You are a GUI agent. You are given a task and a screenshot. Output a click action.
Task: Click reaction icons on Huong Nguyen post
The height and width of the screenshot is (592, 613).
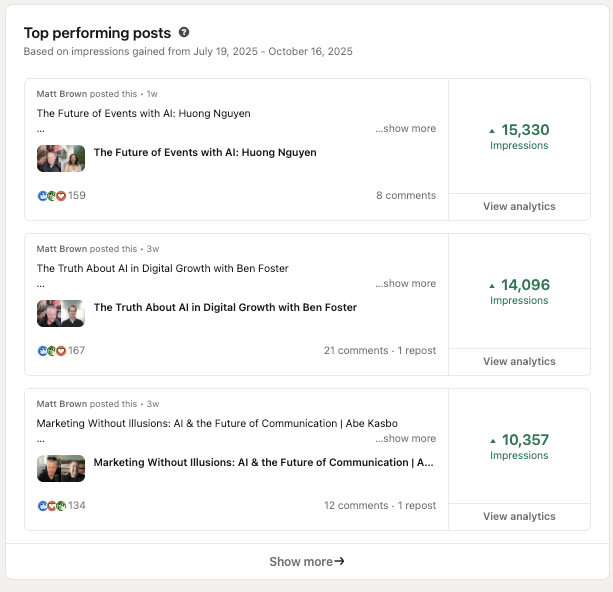click(52, 196)
